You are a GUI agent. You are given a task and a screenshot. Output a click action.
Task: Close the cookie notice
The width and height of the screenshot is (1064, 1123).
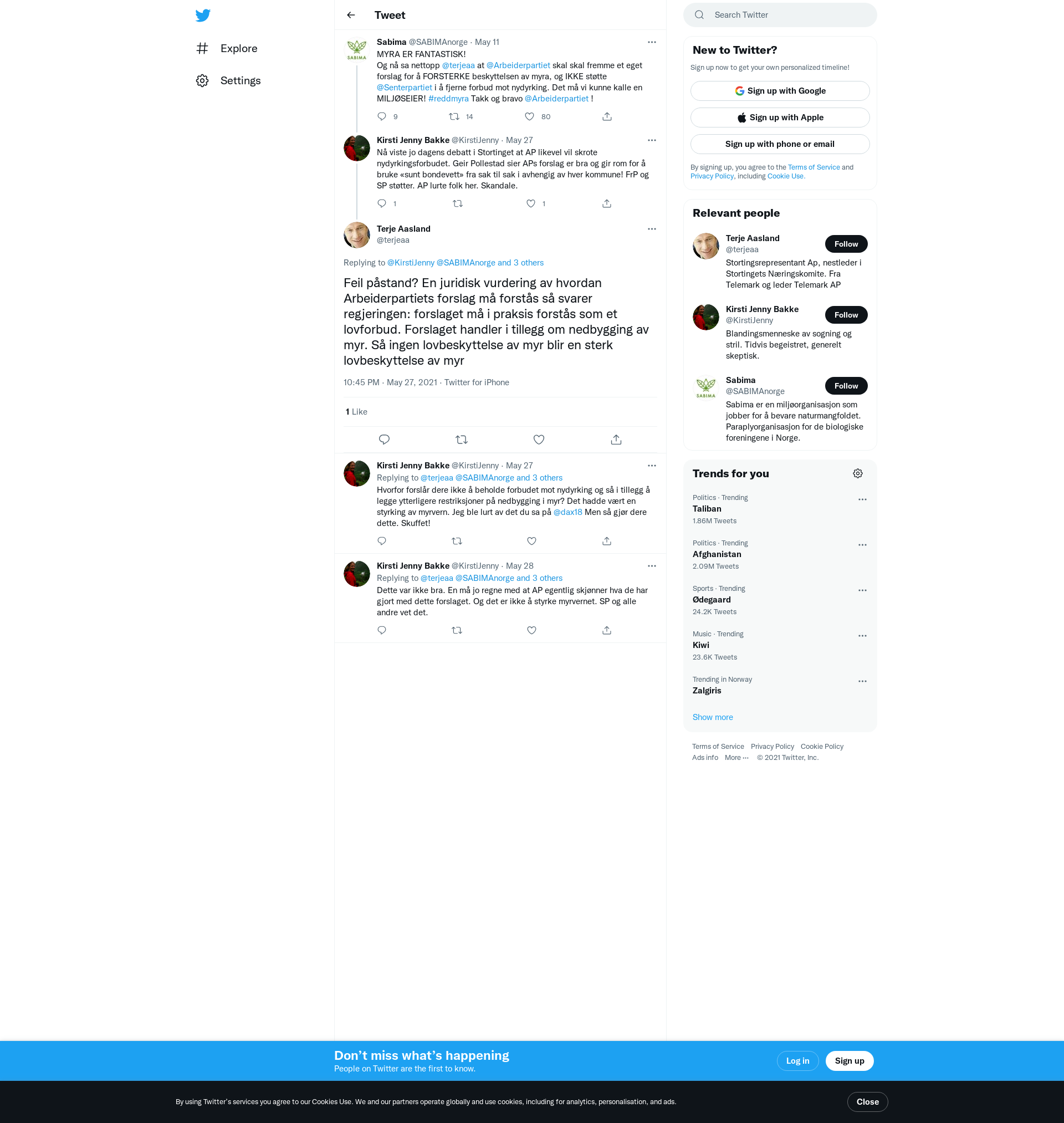click(x=867, y=1101)
